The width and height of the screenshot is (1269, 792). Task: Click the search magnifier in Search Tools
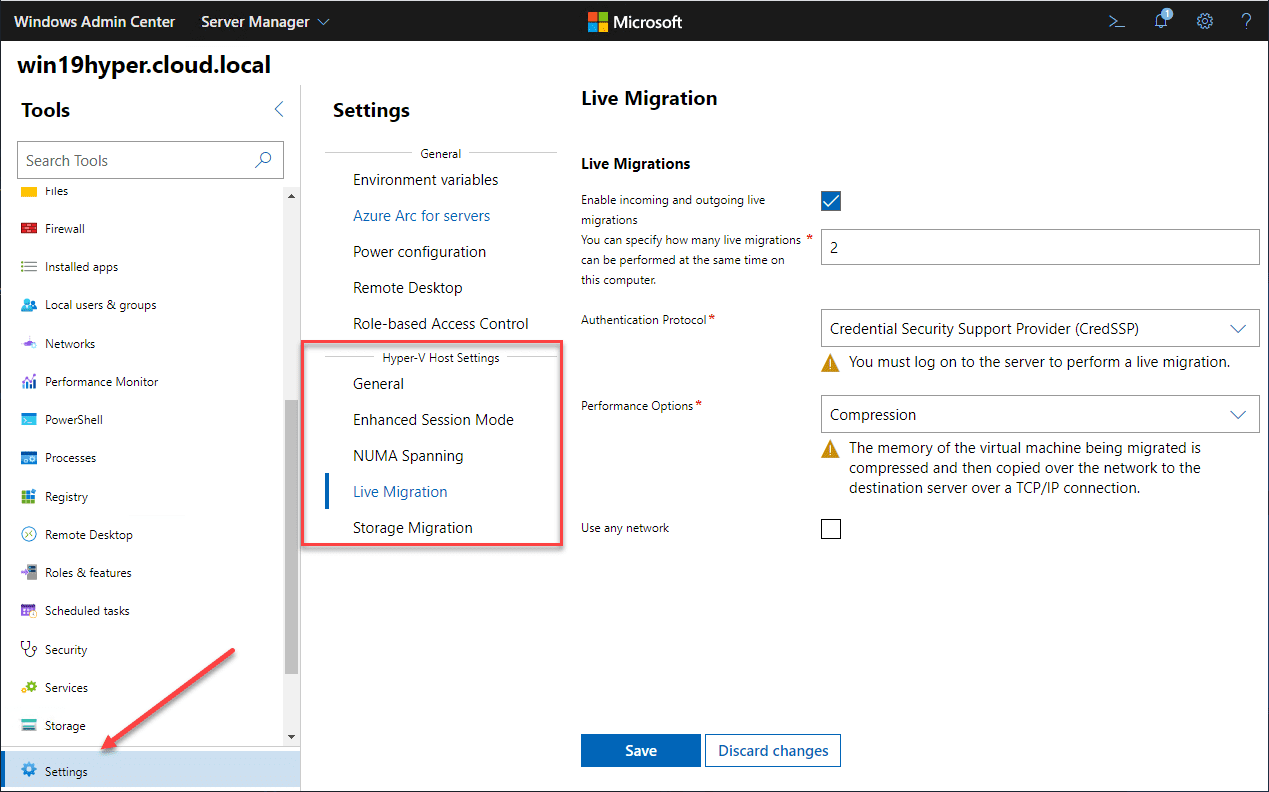point(264,160)
